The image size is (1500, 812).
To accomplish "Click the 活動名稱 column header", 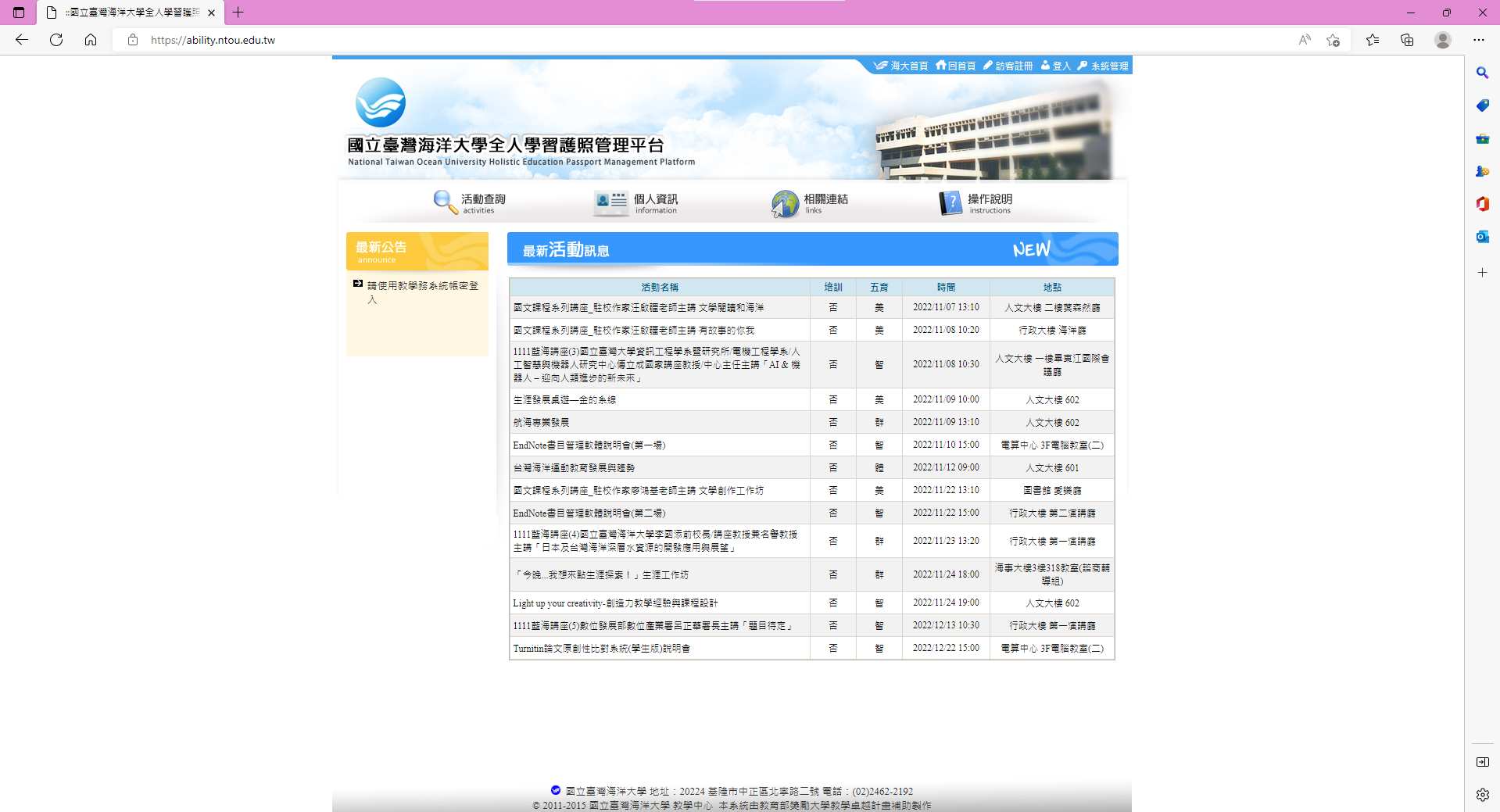I will click(x=660, y=287).
